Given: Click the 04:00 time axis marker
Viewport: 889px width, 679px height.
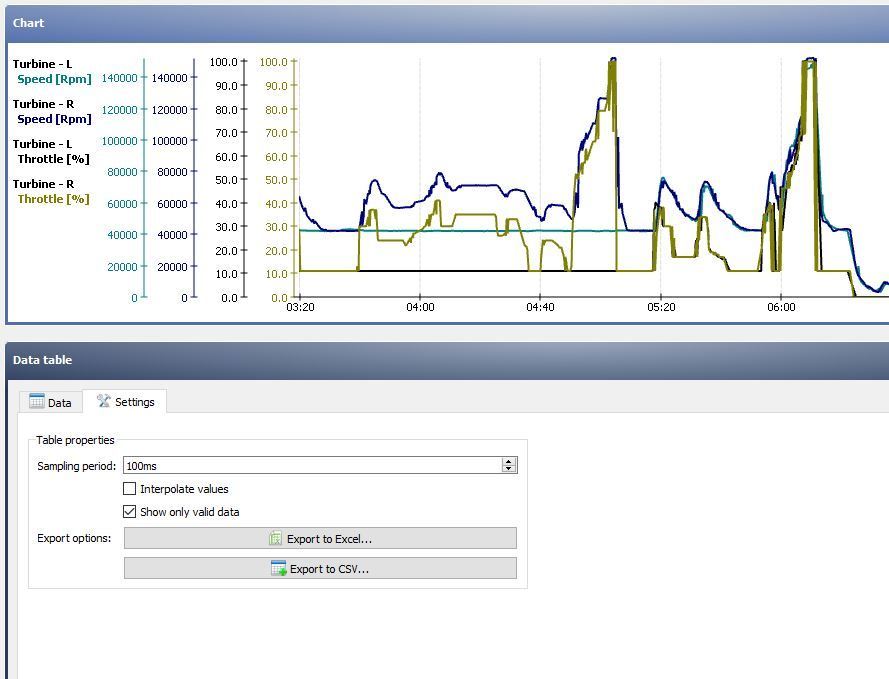Looking at the screenshot, I should pyautogui.click(x=420, y=307).
